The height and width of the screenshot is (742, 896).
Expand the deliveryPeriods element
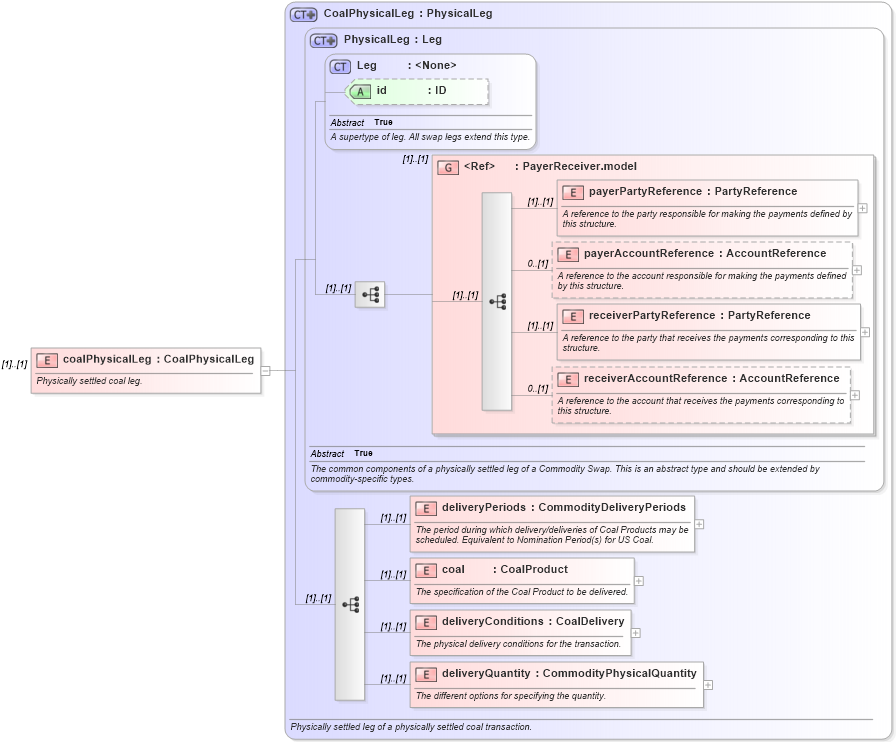click(x=699, y=524)
